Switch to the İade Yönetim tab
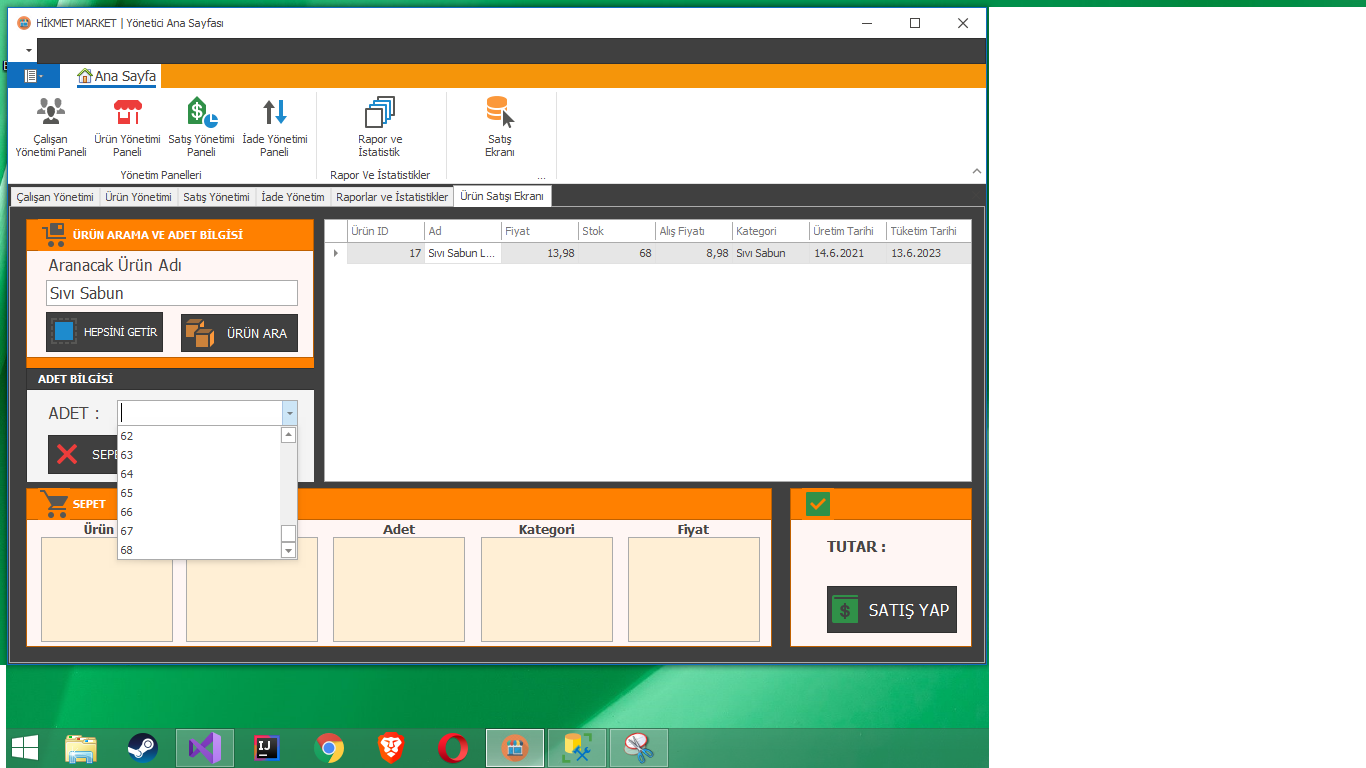1366x768 pixels. (293, 196)
